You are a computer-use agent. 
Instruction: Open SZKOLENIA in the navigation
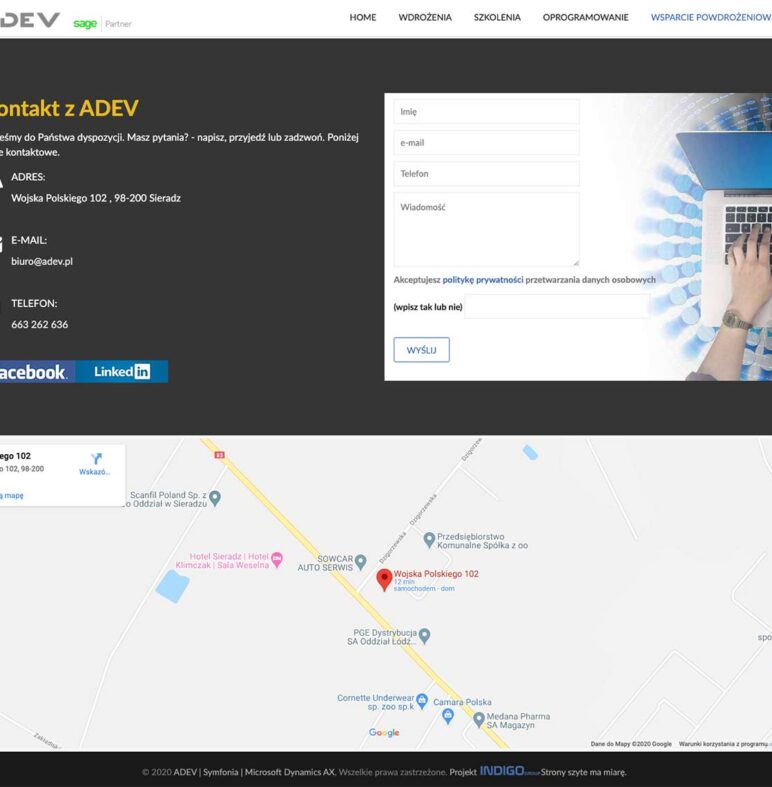497,17
